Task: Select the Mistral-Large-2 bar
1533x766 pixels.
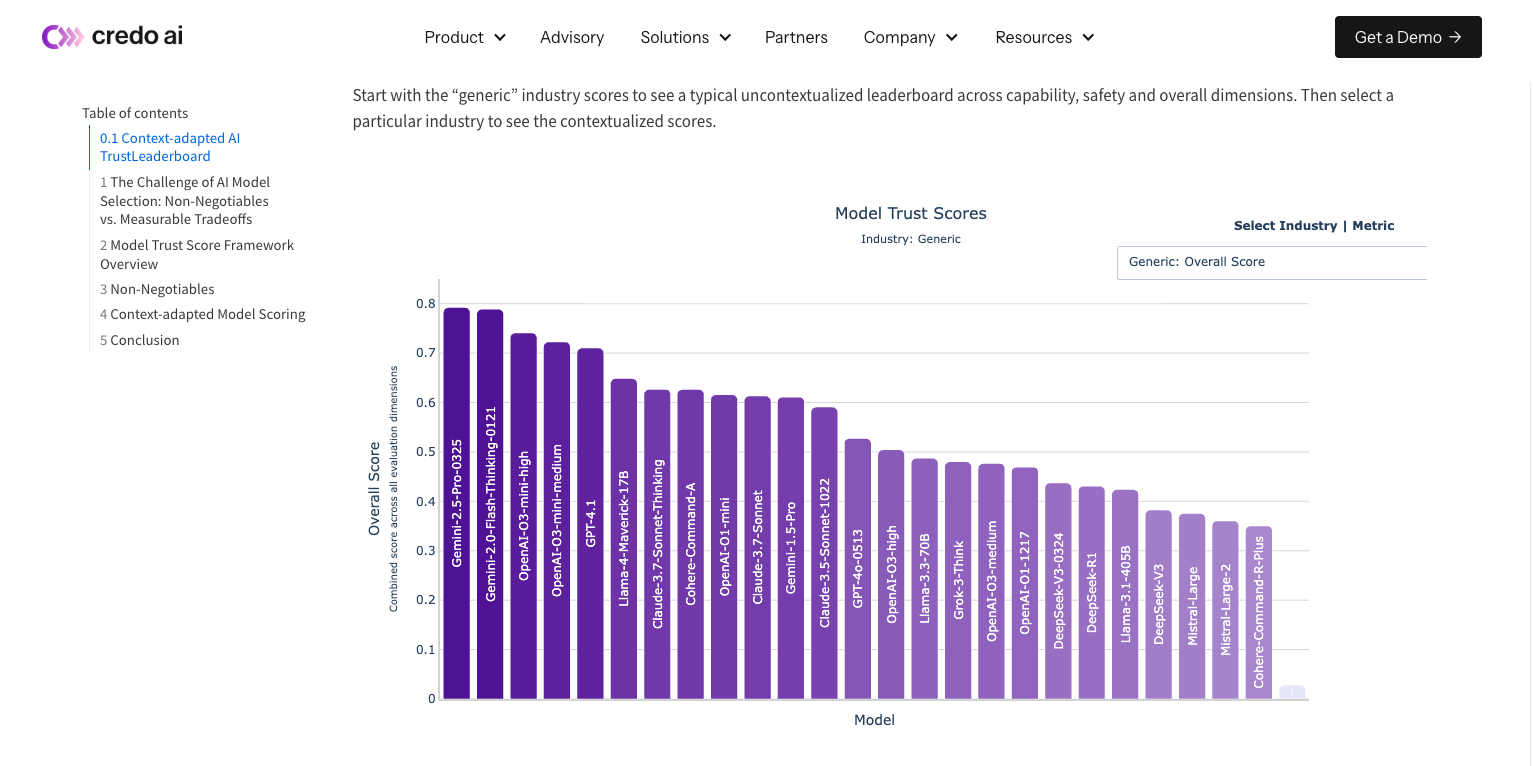Action: 1226,610
